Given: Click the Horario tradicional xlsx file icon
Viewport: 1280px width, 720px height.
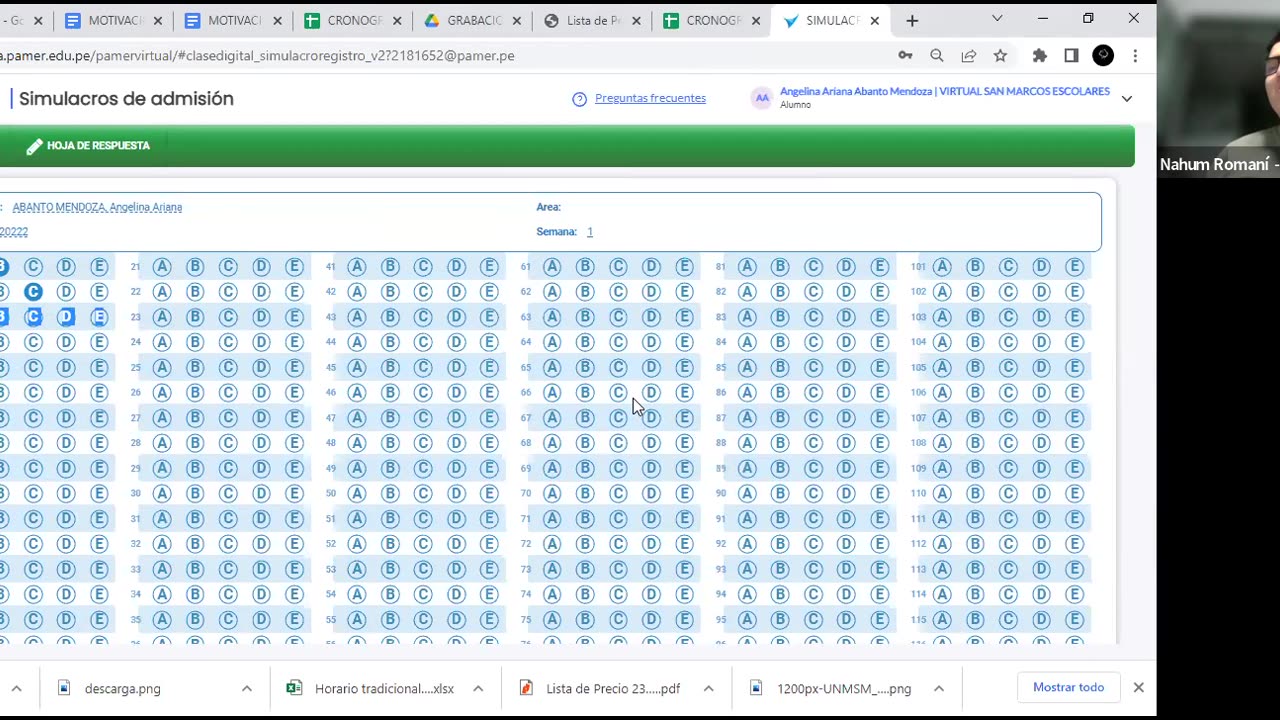Looking at the screenshot, I should [x=294, y=688].
